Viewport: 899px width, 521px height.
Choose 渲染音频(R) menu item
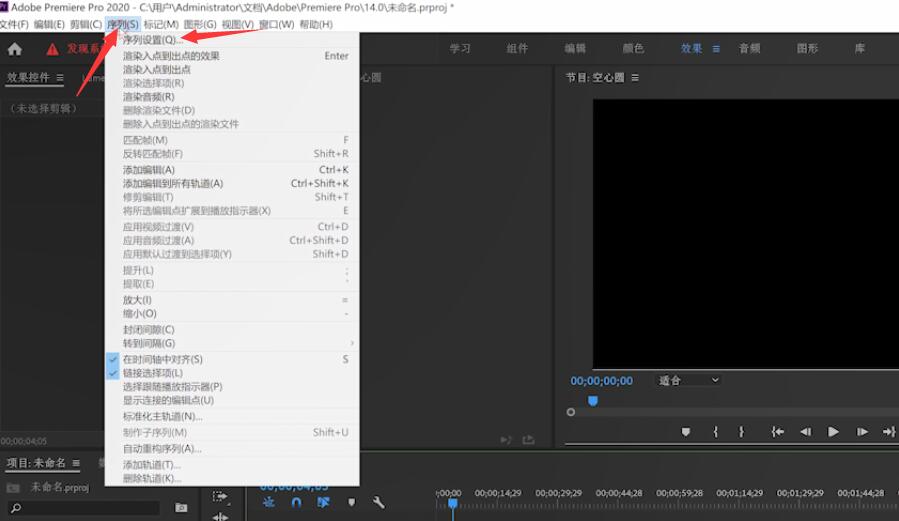[x=232, y=97]
